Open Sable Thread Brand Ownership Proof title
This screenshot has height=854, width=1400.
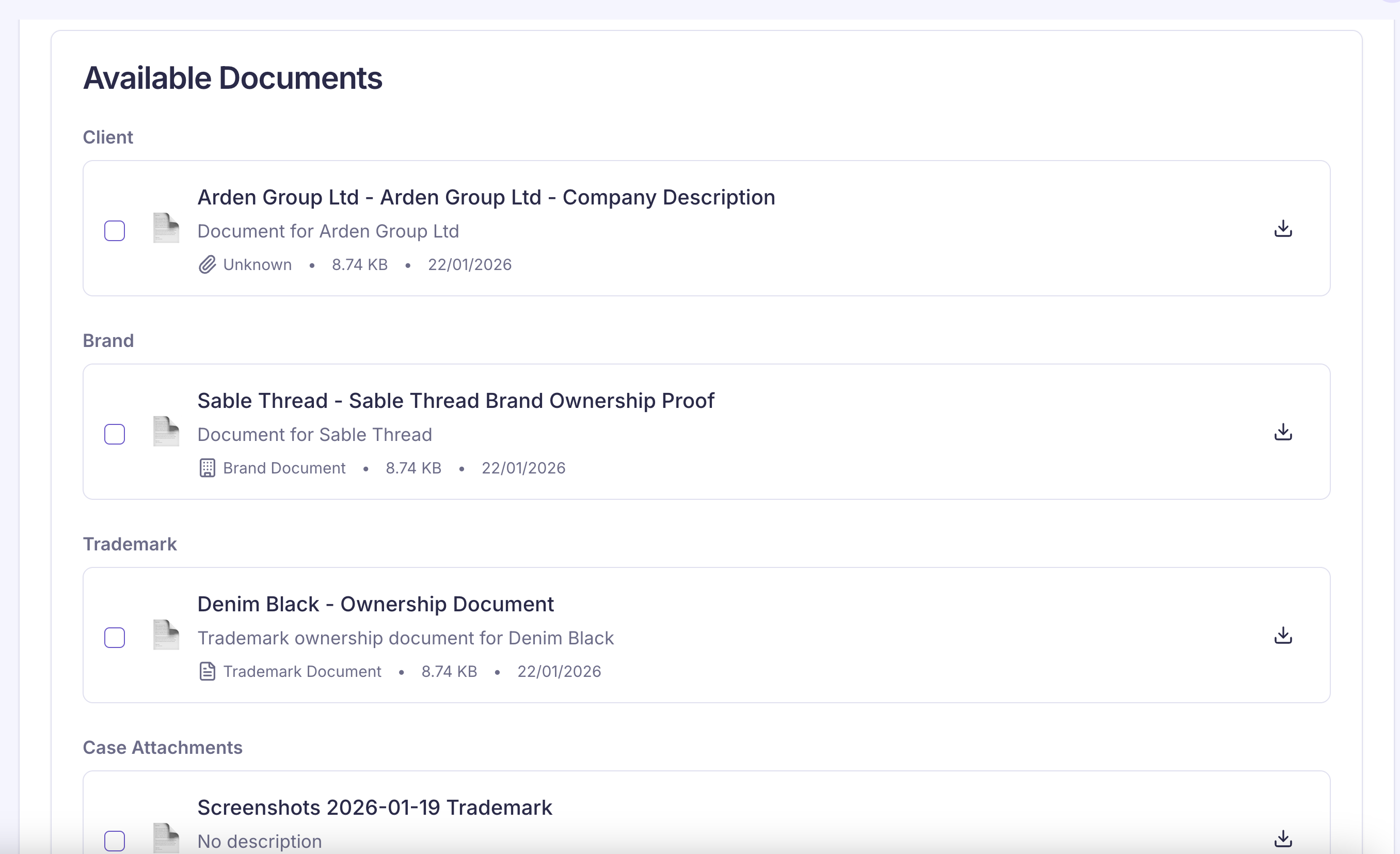click(x=456, y=401)
